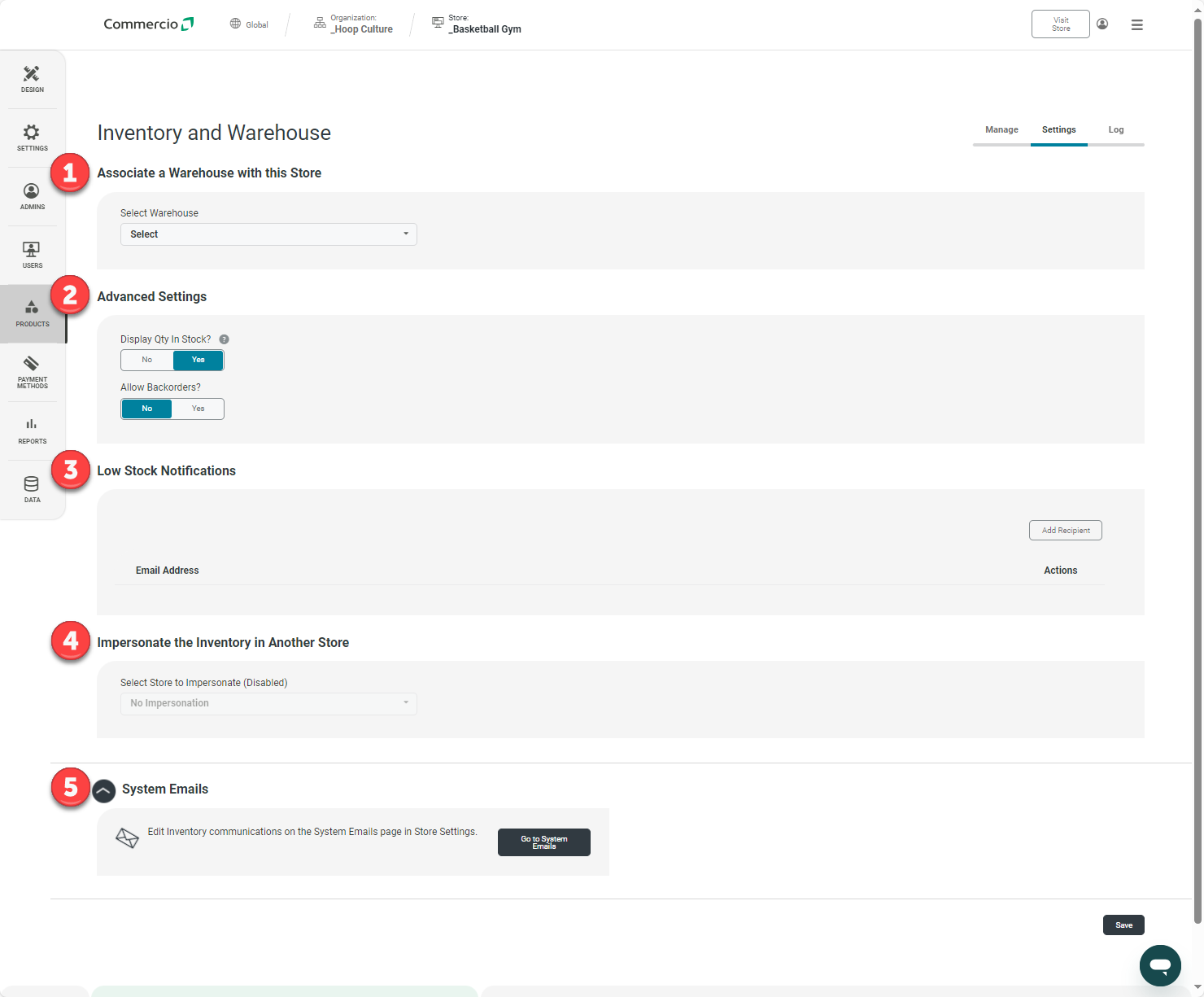This screenshot has height=997, width=1204.
Task: Click the envelope icon in System Emails
Action: (x=127, y=838)
